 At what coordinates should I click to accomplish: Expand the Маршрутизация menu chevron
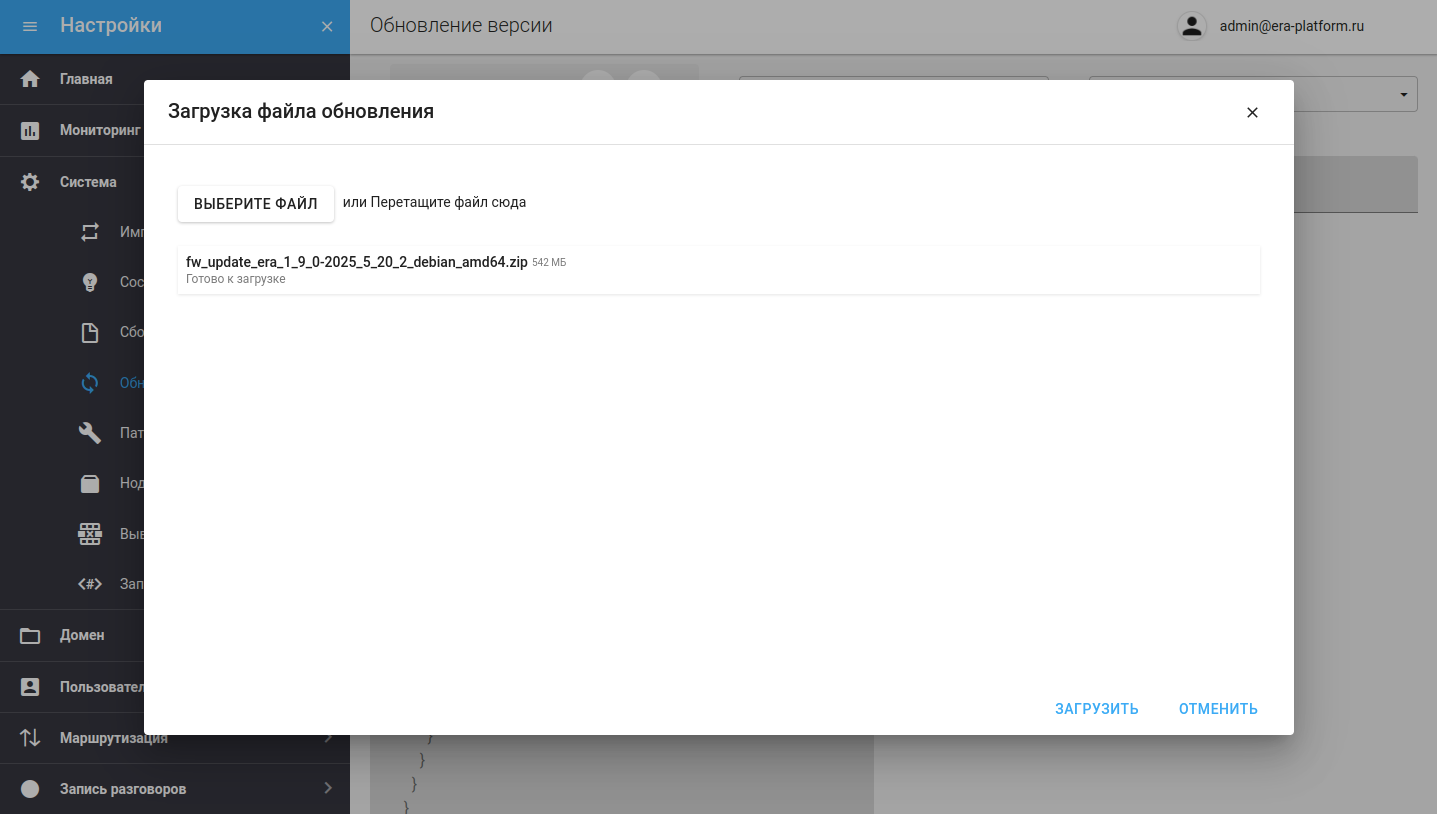pyautogui.click(x=328, y=738)
